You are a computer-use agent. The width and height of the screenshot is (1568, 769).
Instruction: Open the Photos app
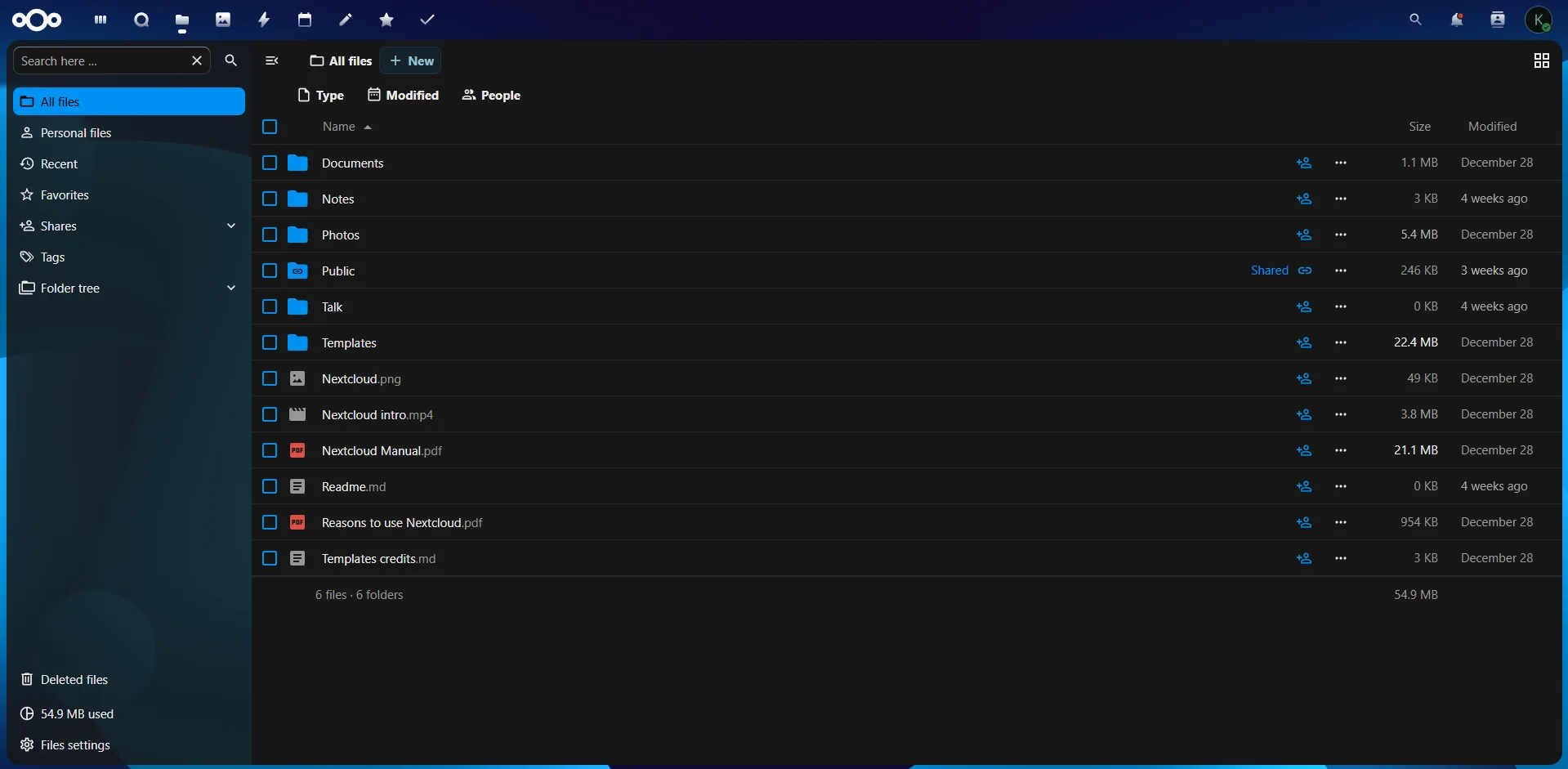[223, 20]
